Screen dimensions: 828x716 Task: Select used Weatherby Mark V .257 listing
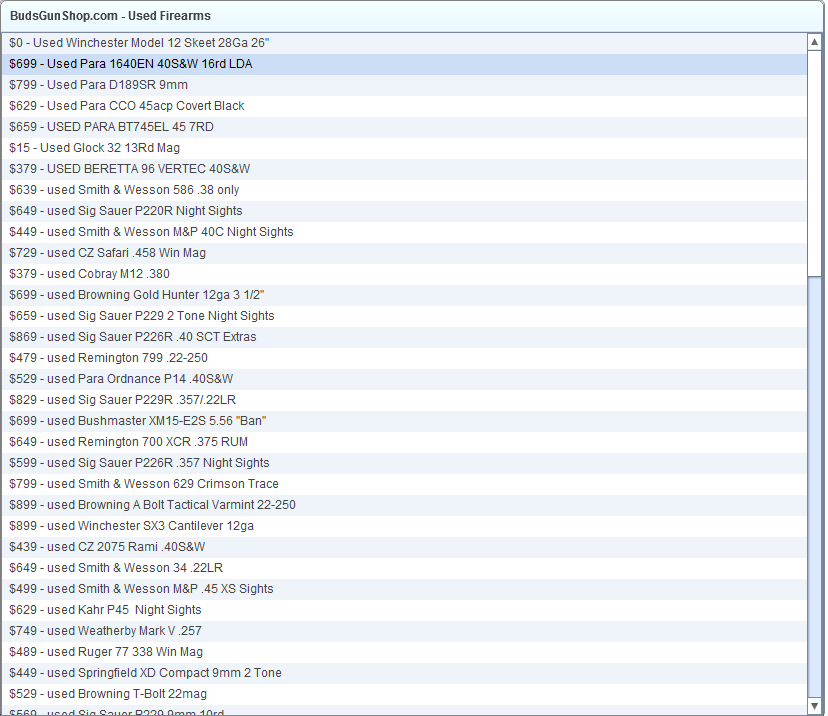404,631
